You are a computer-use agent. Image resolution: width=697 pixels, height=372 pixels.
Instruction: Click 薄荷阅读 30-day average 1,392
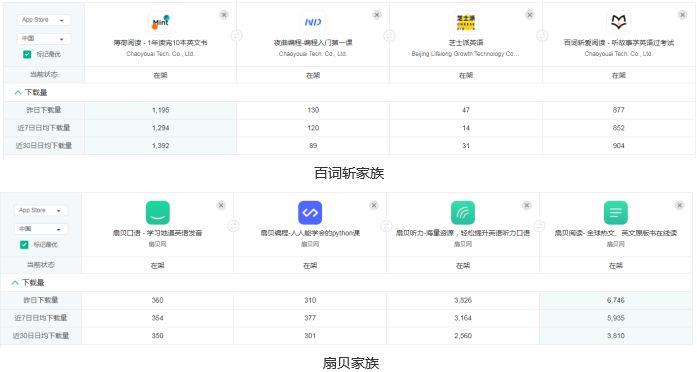pyautogui.click(x=160, y=146)
